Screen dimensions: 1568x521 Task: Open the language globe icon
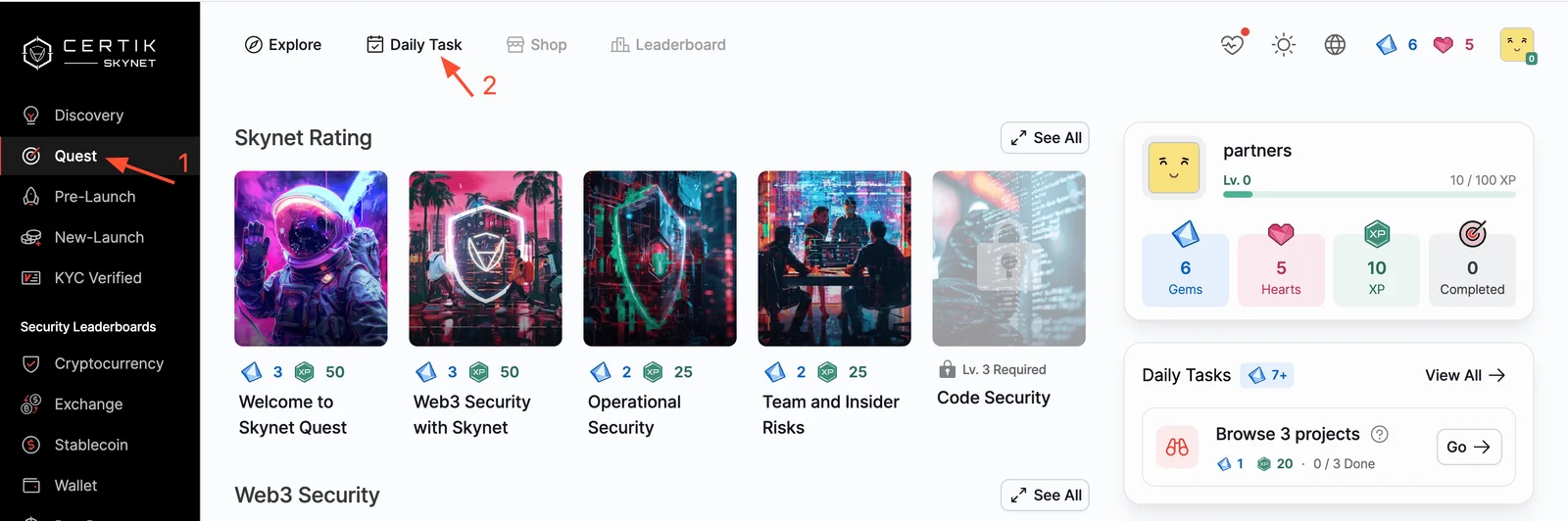coord(1335,45)
